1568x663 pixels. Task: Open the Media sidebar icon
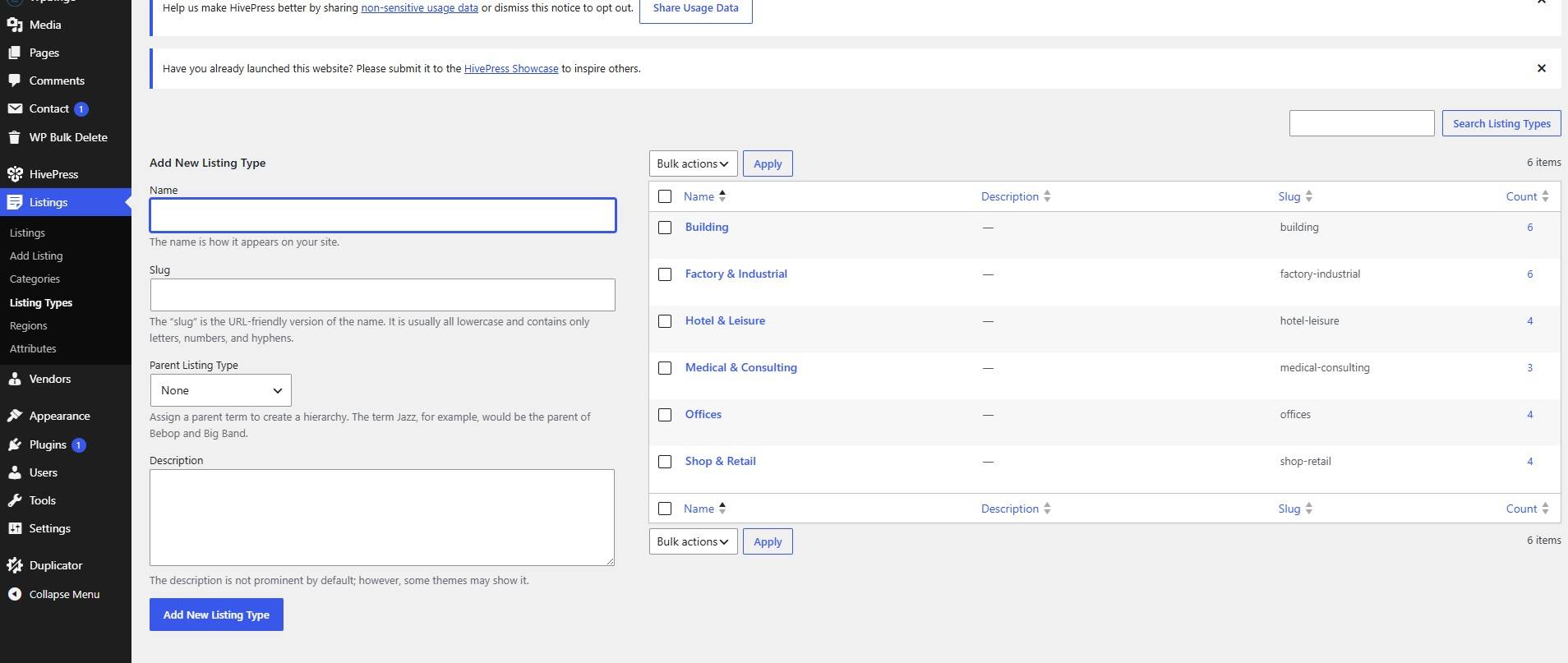pos(14,25)
